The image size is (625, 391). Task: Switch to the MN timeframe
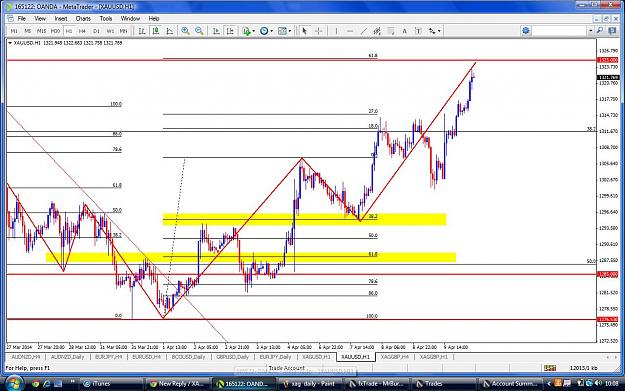click(x=124, y=31)
